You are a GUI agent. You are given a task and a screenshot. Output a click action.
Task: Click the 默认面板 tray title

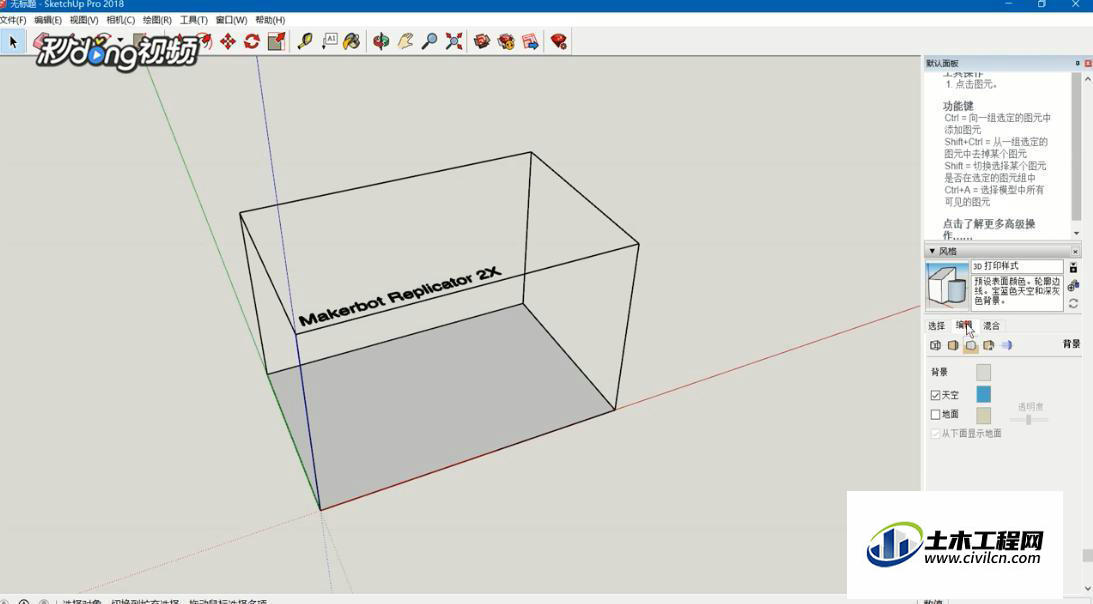pyautogui.click(x=942, y=63)
